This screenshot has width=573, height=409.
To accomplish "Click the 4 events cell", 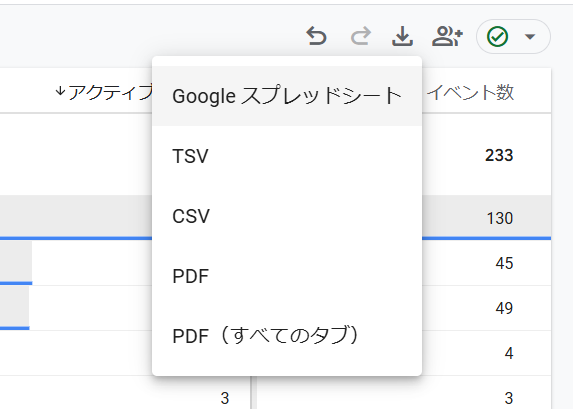I will [x=509, y=353].
